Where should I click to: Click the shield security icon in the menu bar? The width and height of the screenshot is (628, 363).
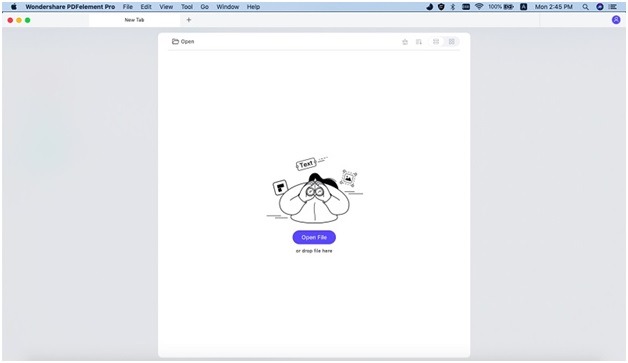pyautogui.click(x=441, y=7)
